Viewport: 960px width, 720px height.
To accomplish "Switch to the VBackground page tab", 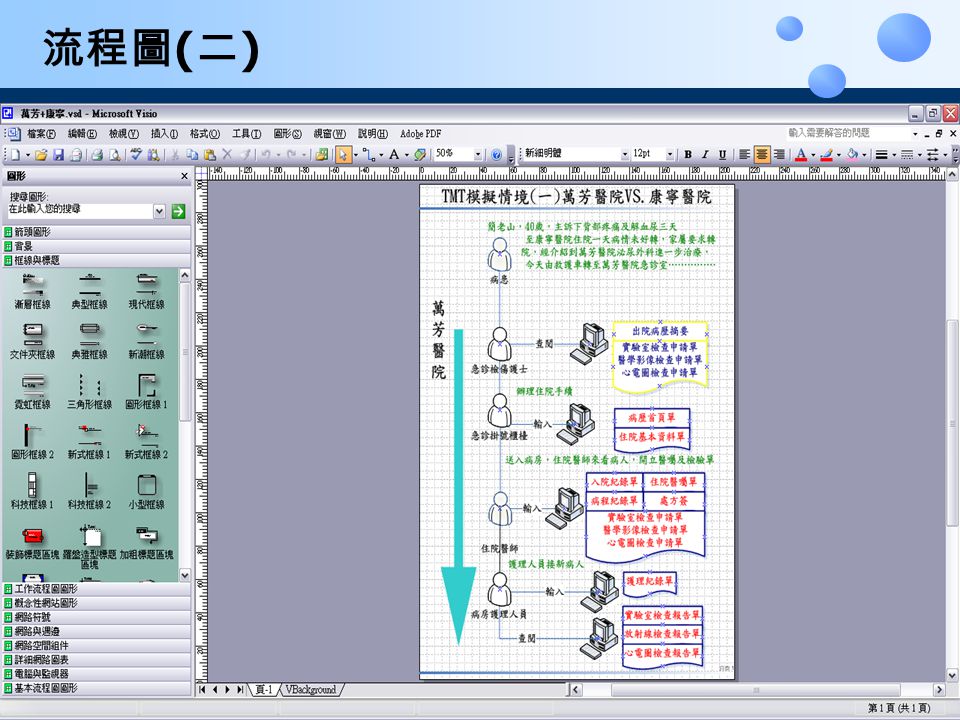I will [311, 690].
